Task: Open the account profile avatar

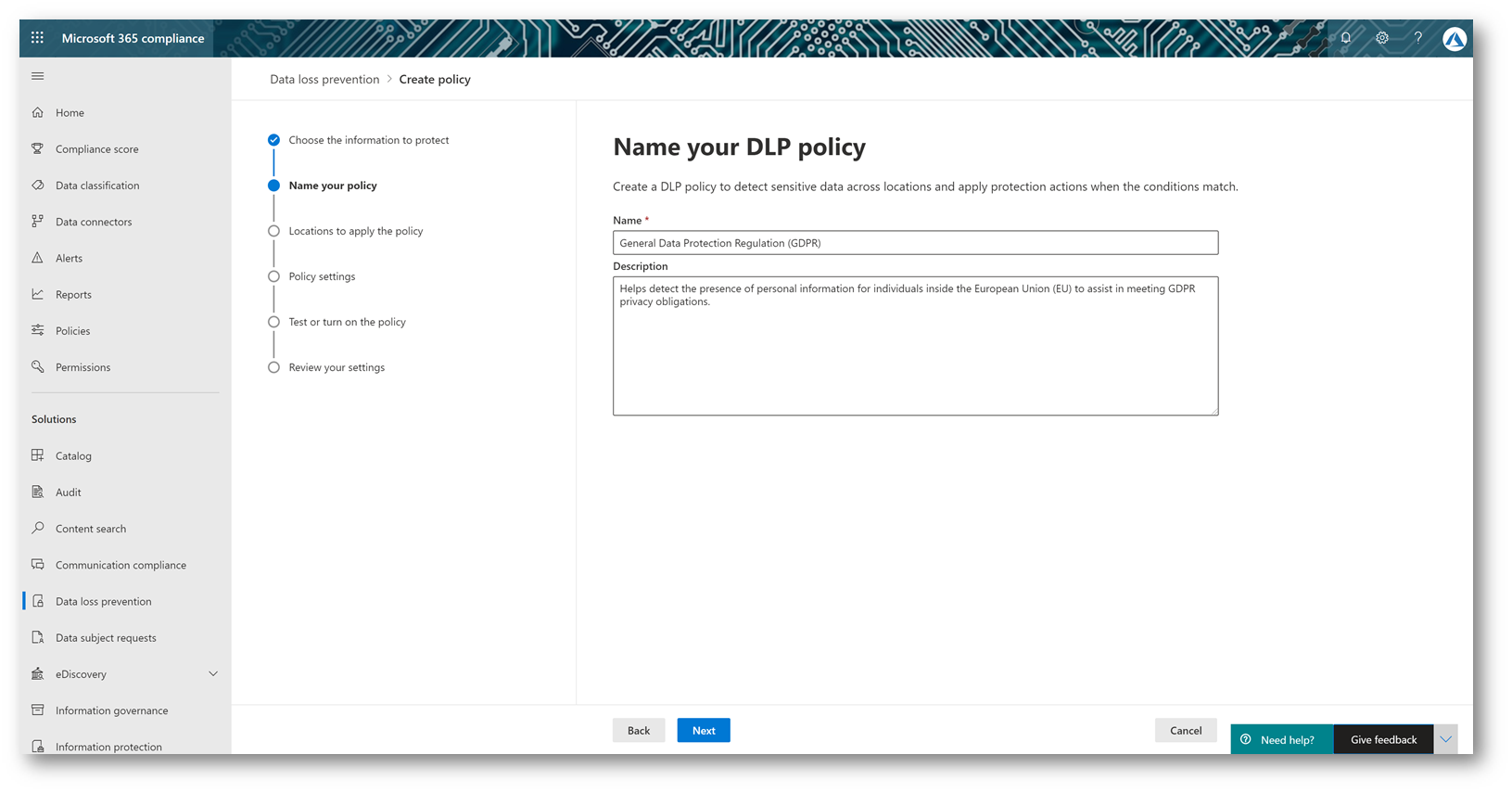Action: [1455, 38]
